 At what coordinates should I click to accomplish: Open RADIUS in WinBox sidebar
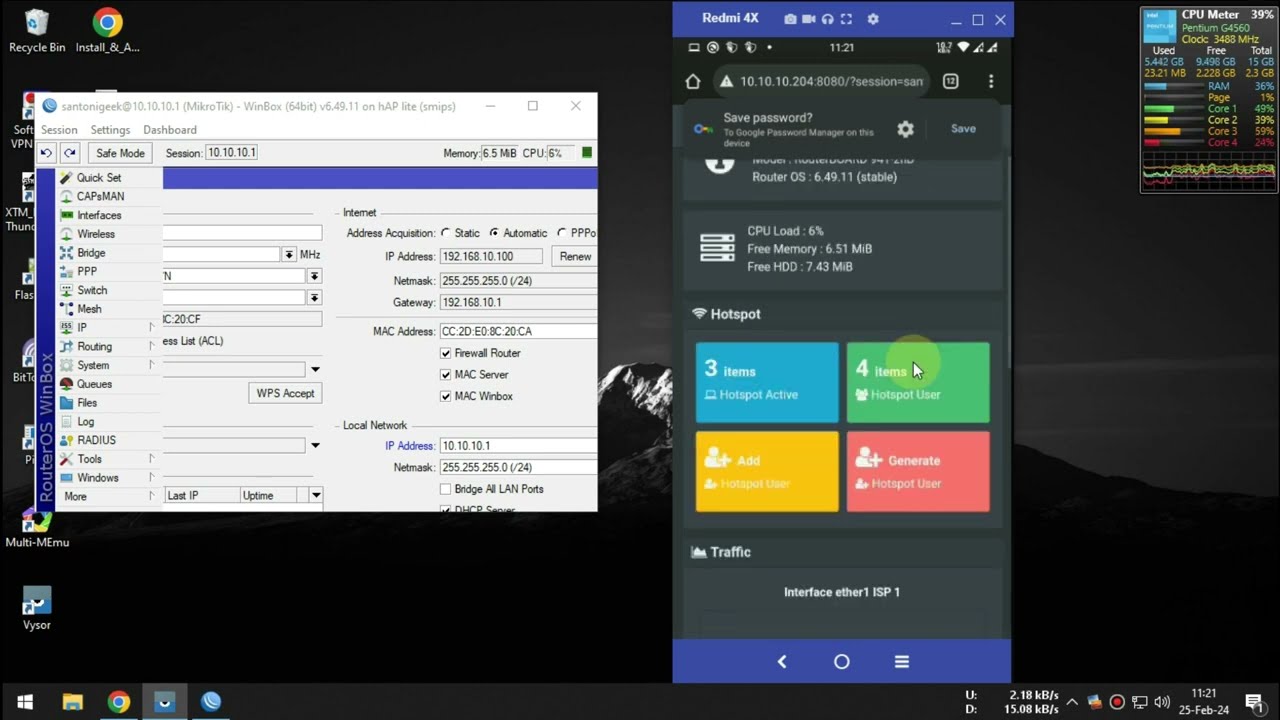tap(96, 440)
